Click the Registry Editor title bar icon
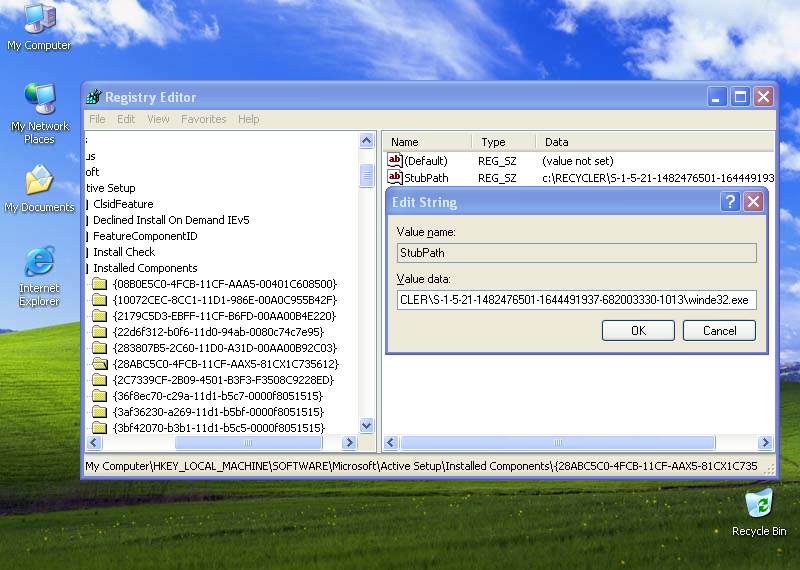 click(x=93, y=96)
